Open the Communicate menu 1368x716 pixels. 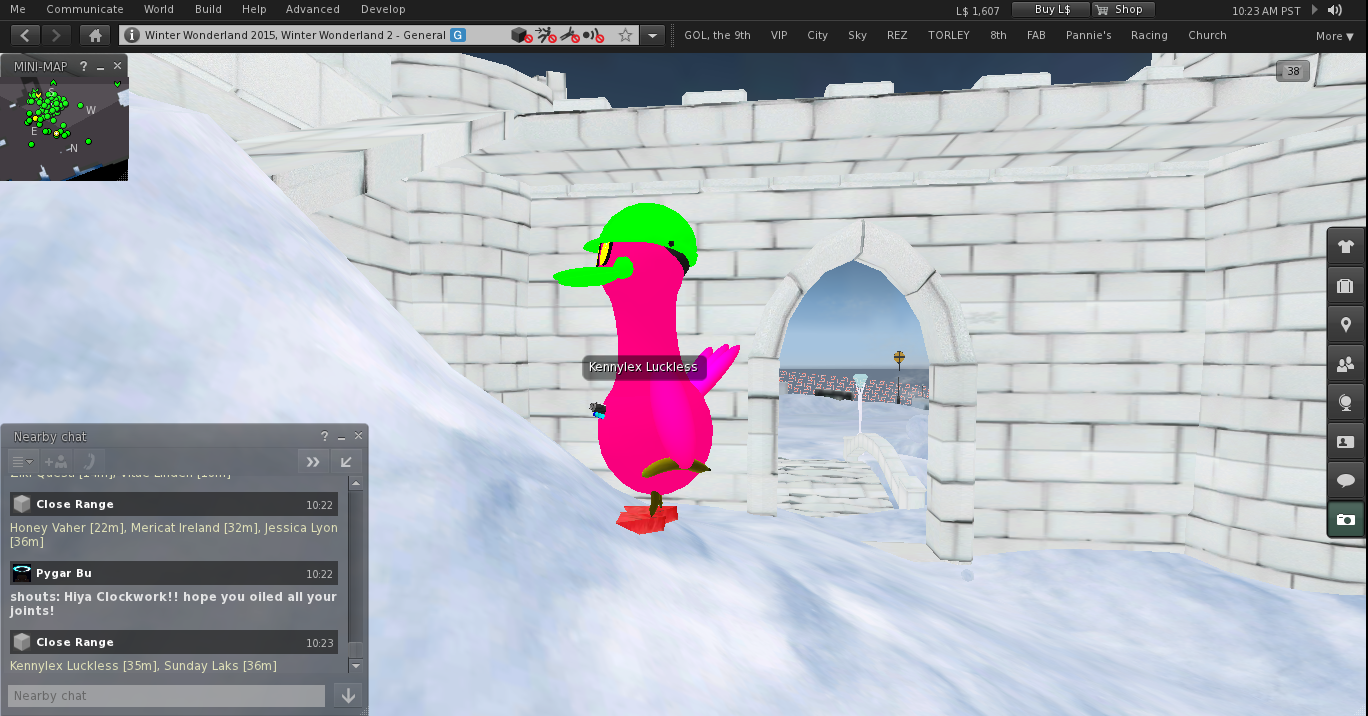click(85, 9)
